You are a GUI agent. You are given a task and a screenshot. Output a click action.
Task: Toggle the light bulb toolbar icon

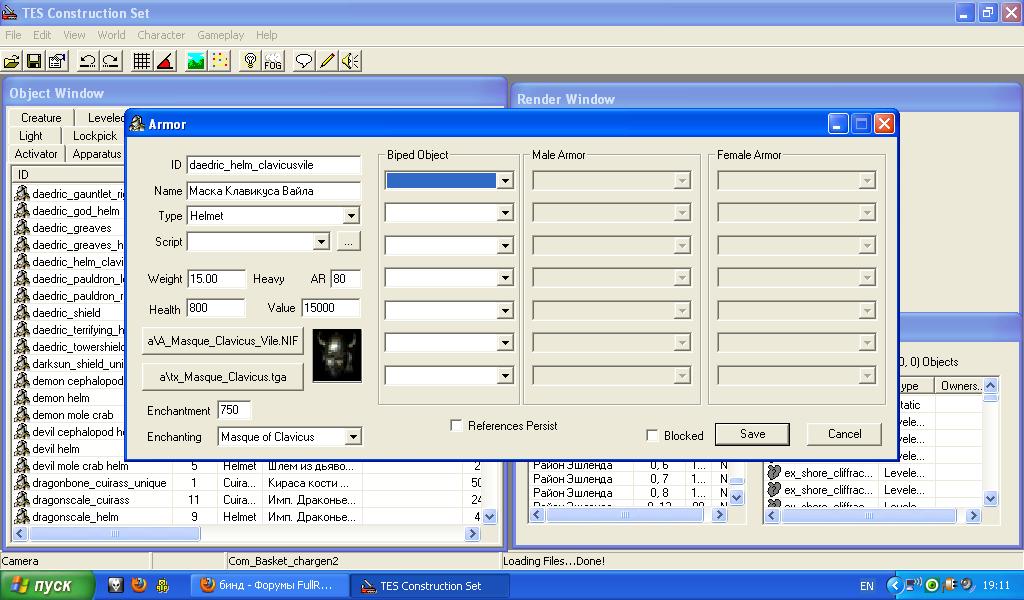pyautogui.click(x=251, y=61)
